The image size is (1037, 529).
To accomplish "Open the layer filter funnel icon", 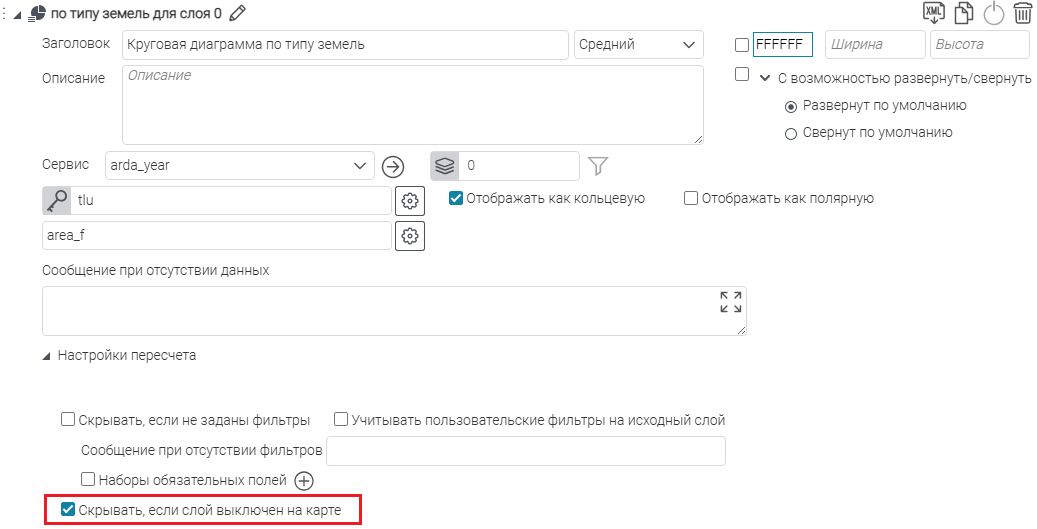I will point(598,165).
